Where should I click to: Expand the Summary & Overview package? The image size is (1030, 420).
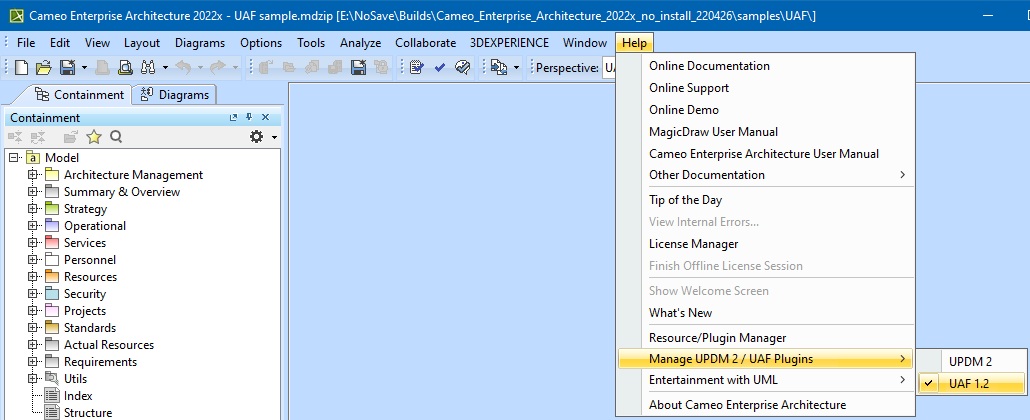(x=32, y=192)
